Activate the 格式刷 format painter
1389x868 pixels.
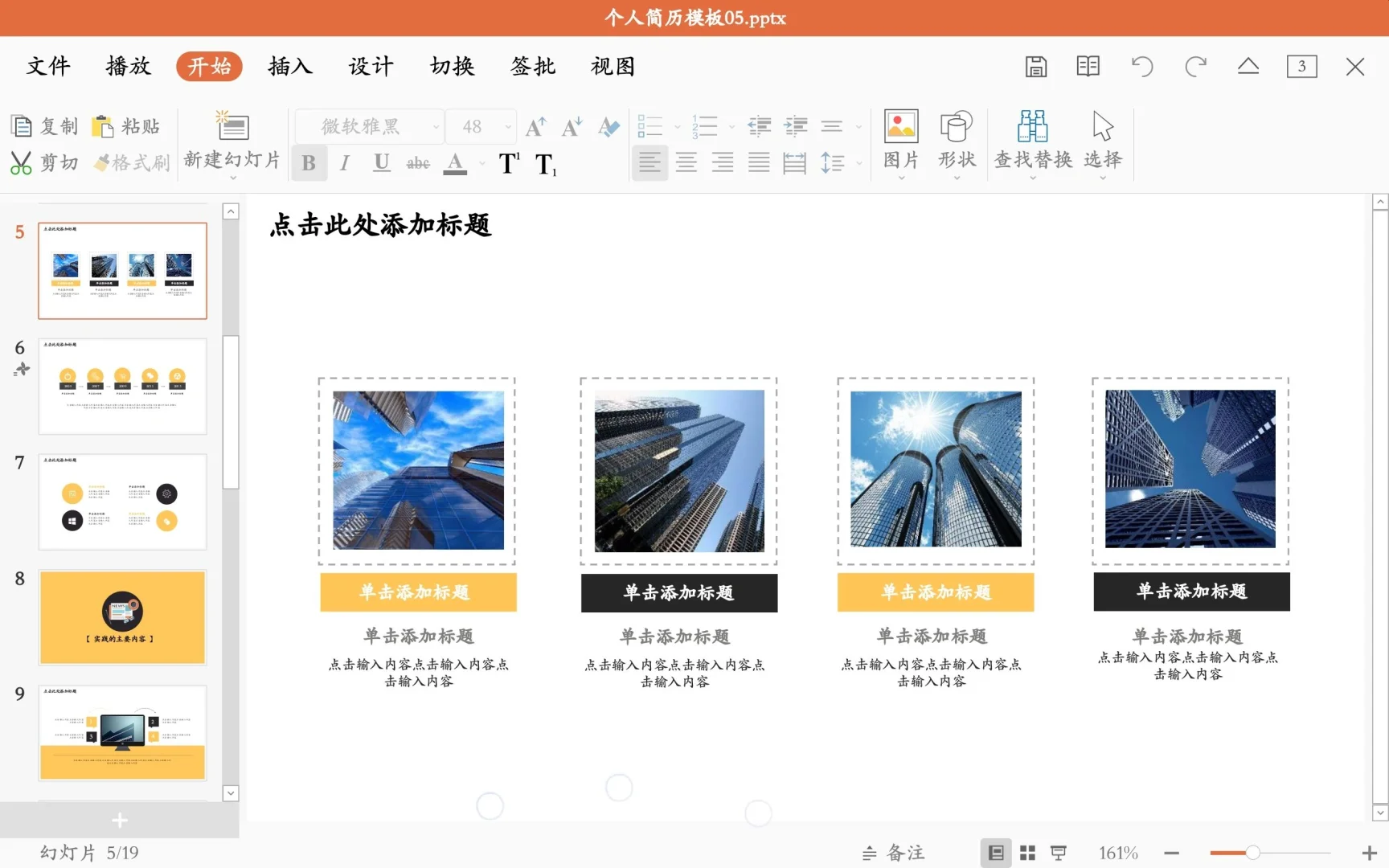(x=131, y=162)
